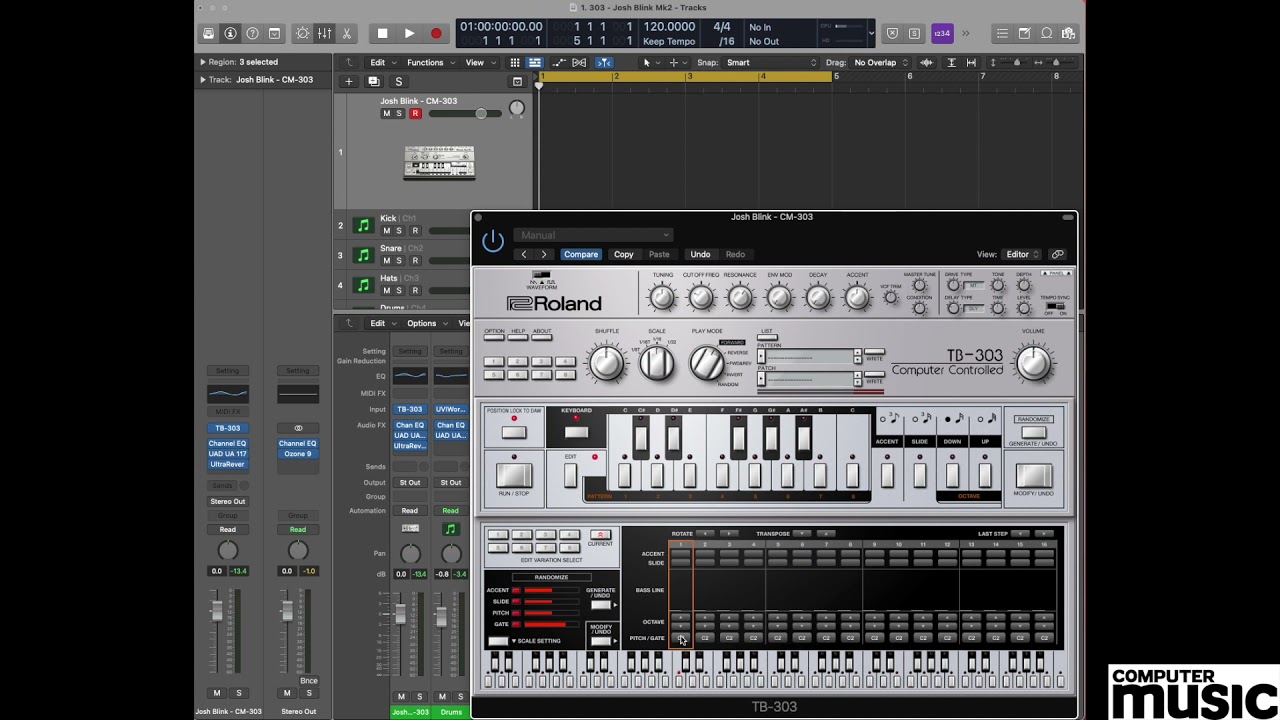Viewport: 1280px width, 720px height.
Task: Click the RUN/STOP button on TB-303
Action: (x=514, y=475)
